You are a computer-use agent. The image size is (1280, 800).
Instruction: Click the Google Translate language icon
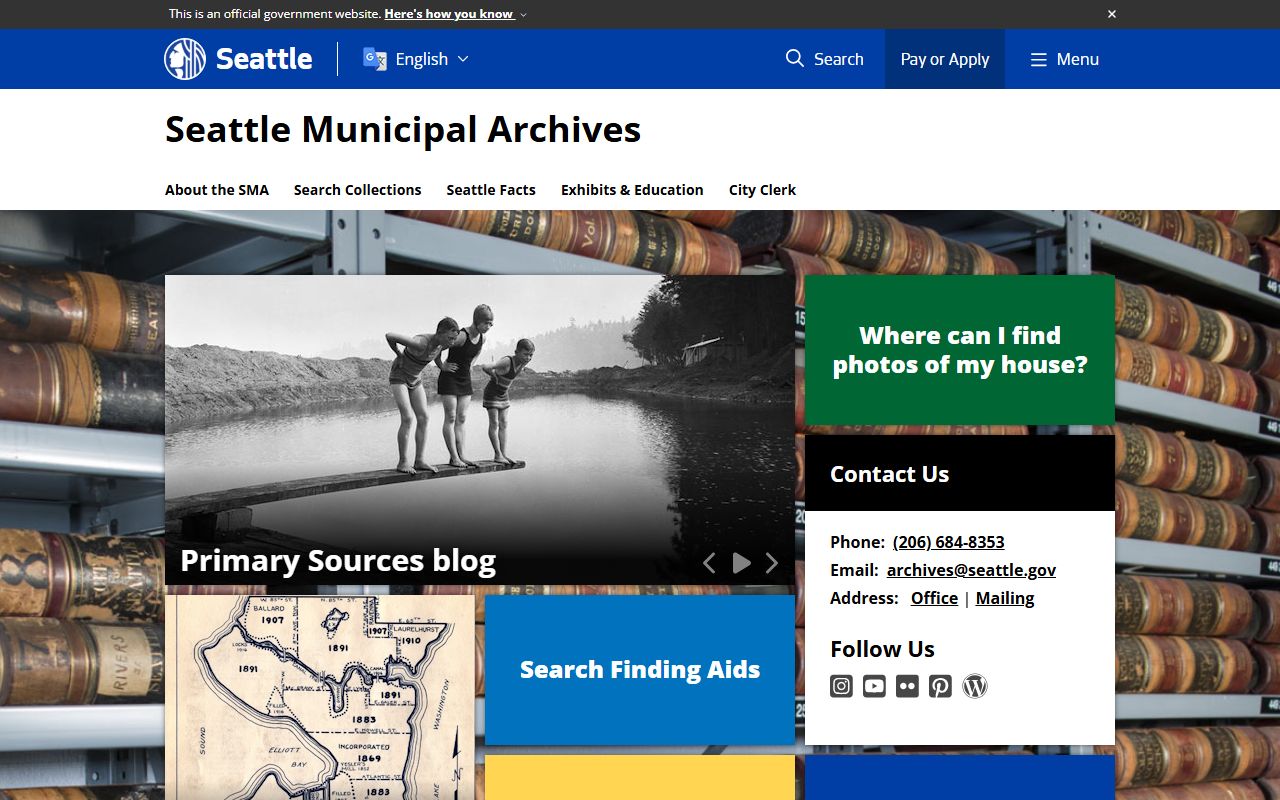pyautogui.click(x=375, y=59)
